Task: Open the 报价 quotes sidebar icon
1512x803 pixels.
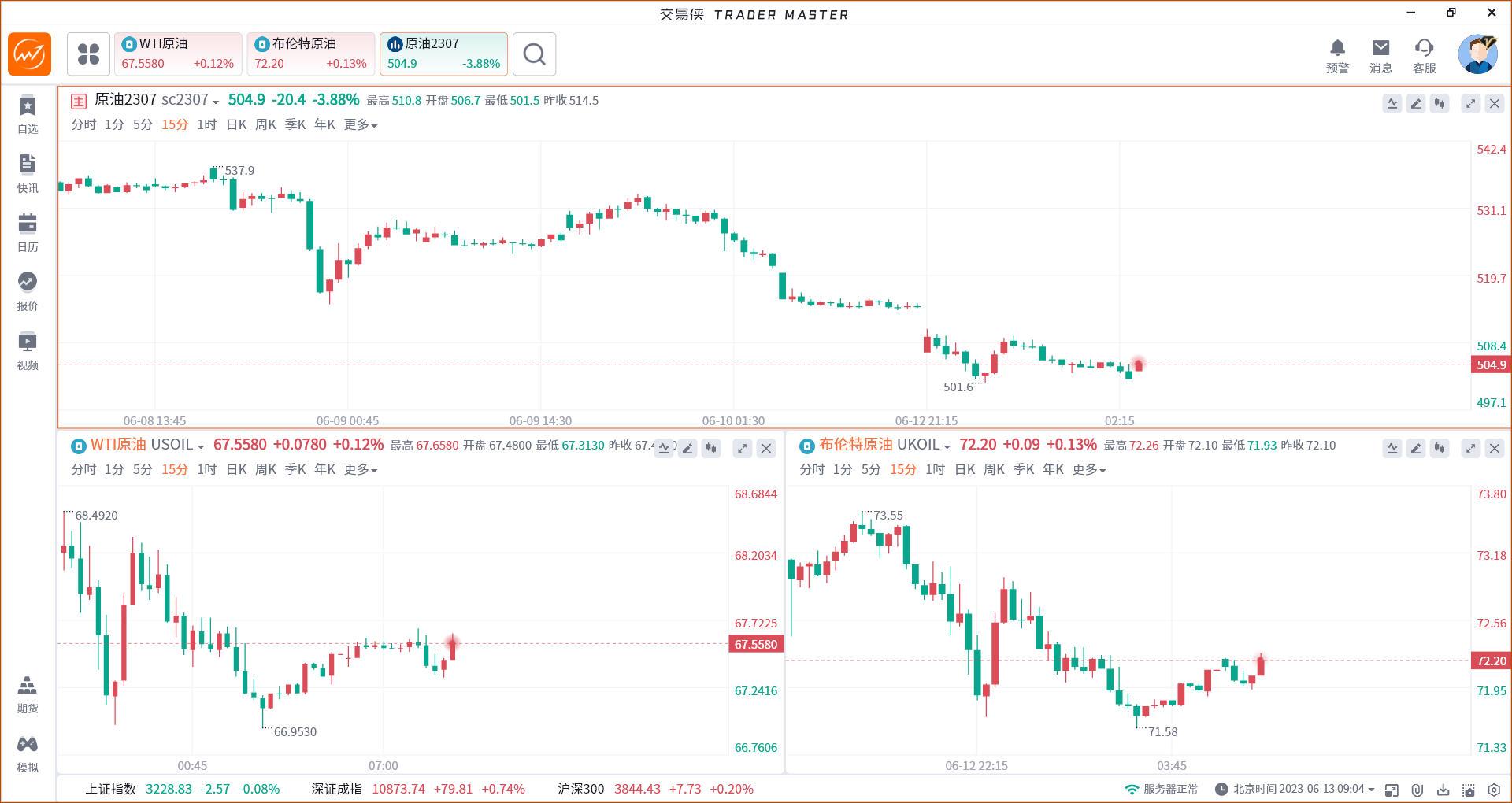Action: [x=28, y=292]
